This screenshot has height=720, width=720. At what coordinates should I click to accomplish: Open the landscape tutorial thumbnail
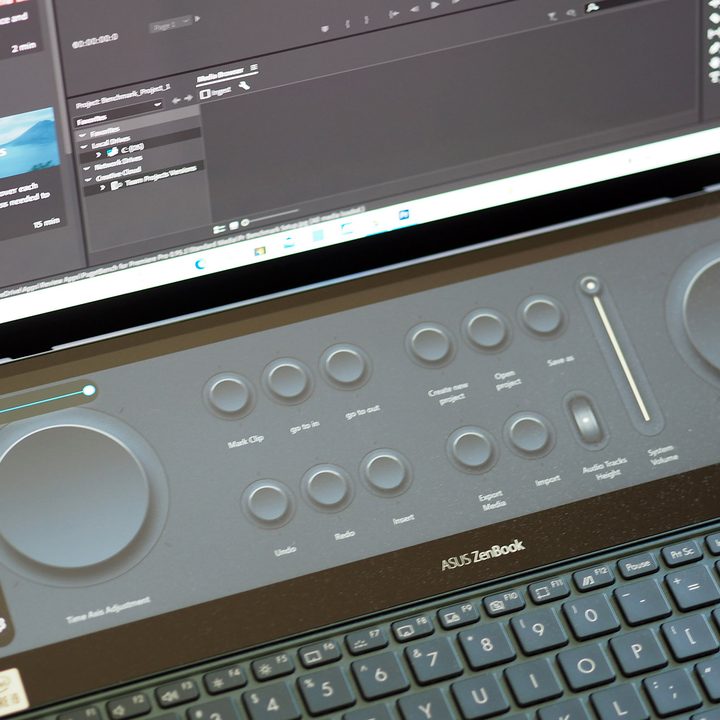click(27, 144)
